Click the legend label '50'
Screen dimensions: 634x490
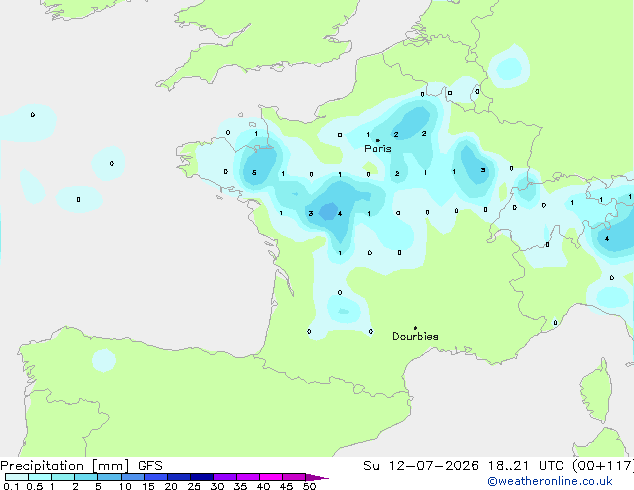click(x=310, y=486)
